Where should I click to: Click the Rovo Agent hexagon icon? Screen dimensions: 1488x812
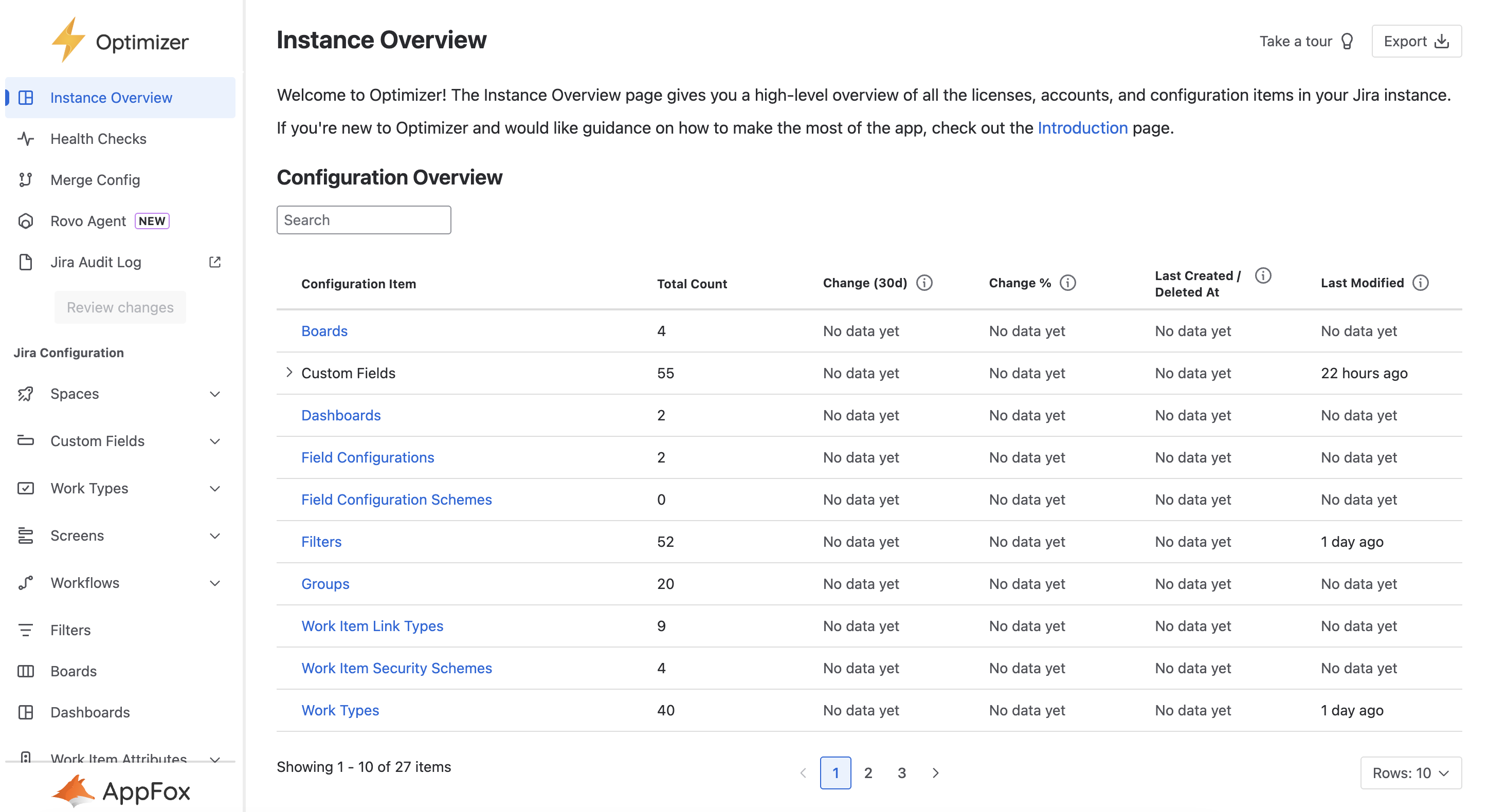(x=25, y=221)
